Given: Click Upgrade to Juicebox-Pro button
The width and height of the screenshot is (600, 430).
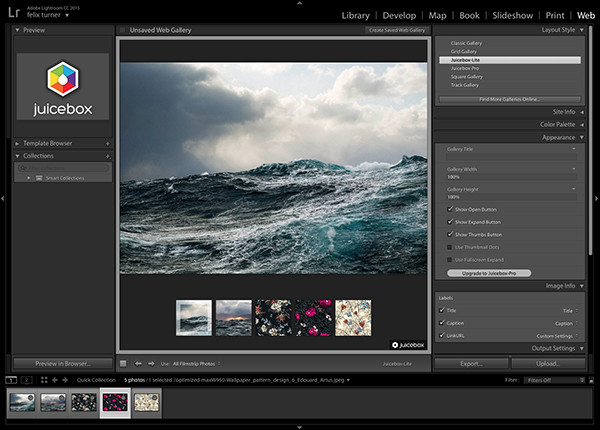Looking at the screenshot, I should (x=489, y=273).
